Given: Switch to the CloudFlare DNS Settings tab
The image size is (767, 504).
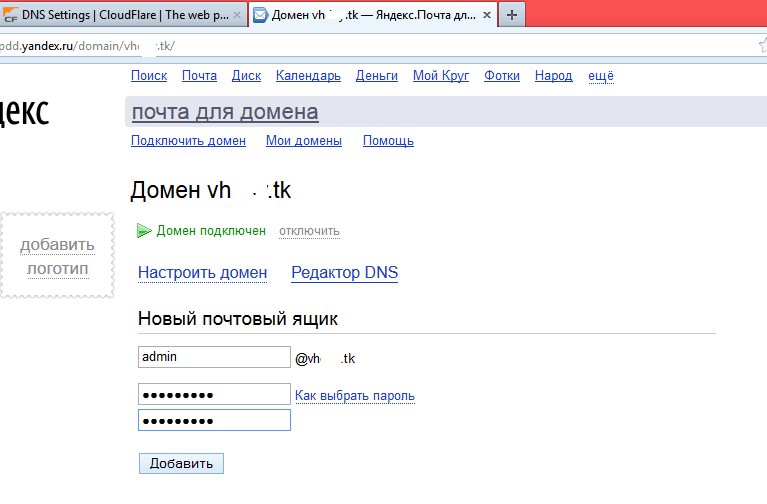Looking at the screenshot, I should [122, 16].
